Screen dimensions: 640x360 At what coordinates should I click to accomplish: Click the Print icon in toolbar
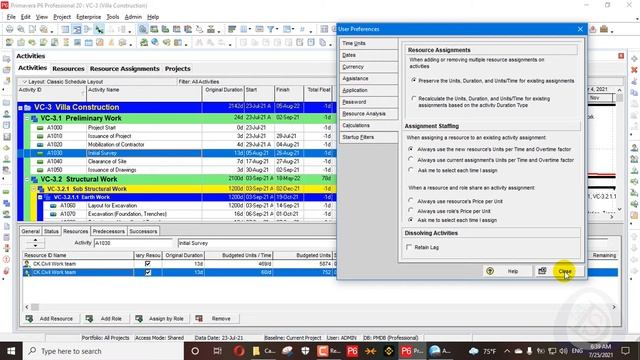click(9, 29)
